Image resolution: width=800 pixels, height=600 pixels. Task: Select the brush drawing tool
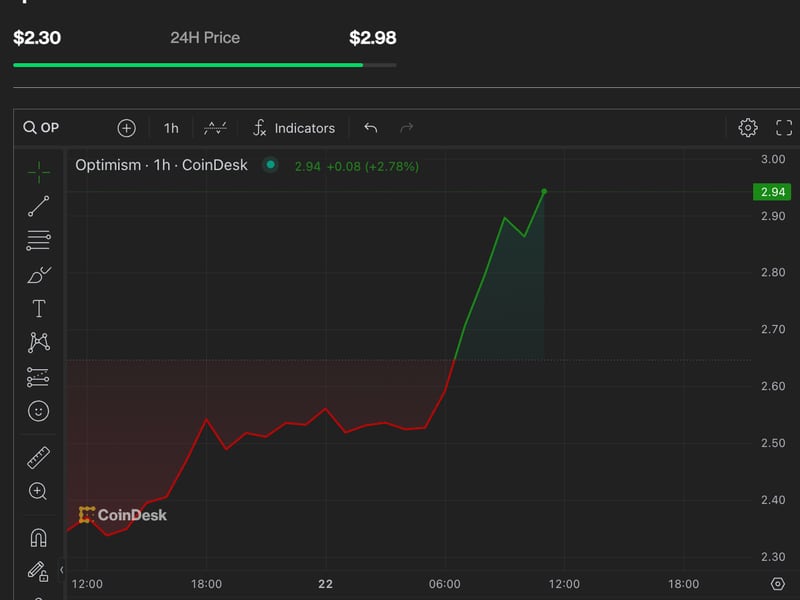tap(39, 274)
